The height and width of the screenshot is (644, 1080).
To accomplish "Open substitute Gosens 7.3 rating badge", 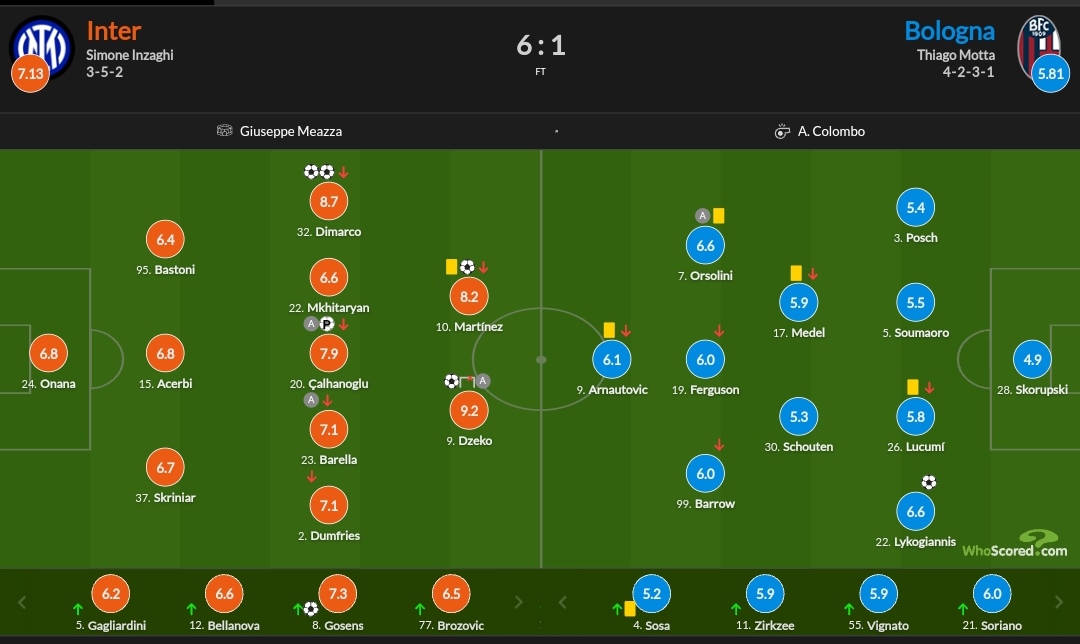I will coord(338,594).
